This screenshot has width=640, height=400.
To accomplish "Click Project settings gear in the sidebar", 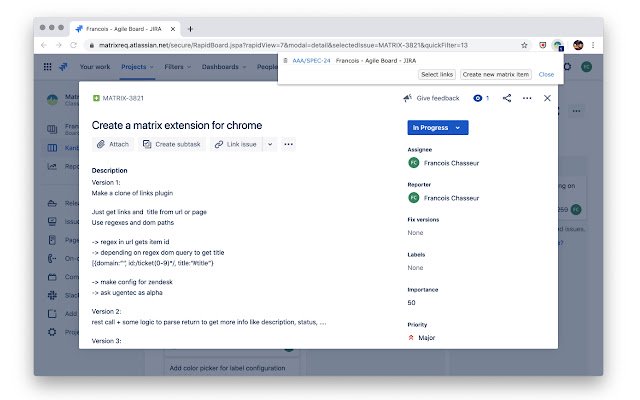I will (x=52, y=332).
